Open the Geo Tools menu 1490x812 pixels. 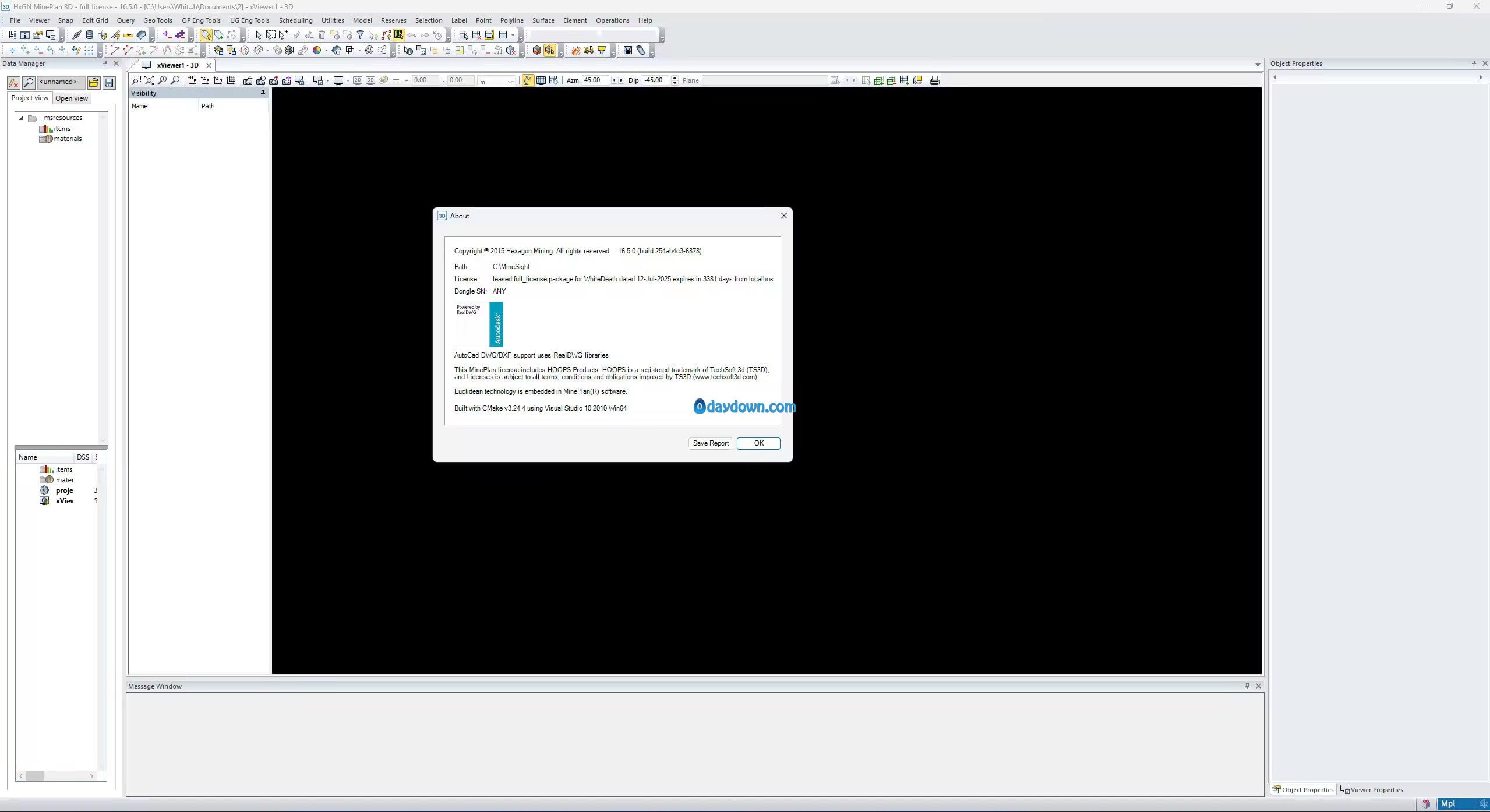[157, 20]
